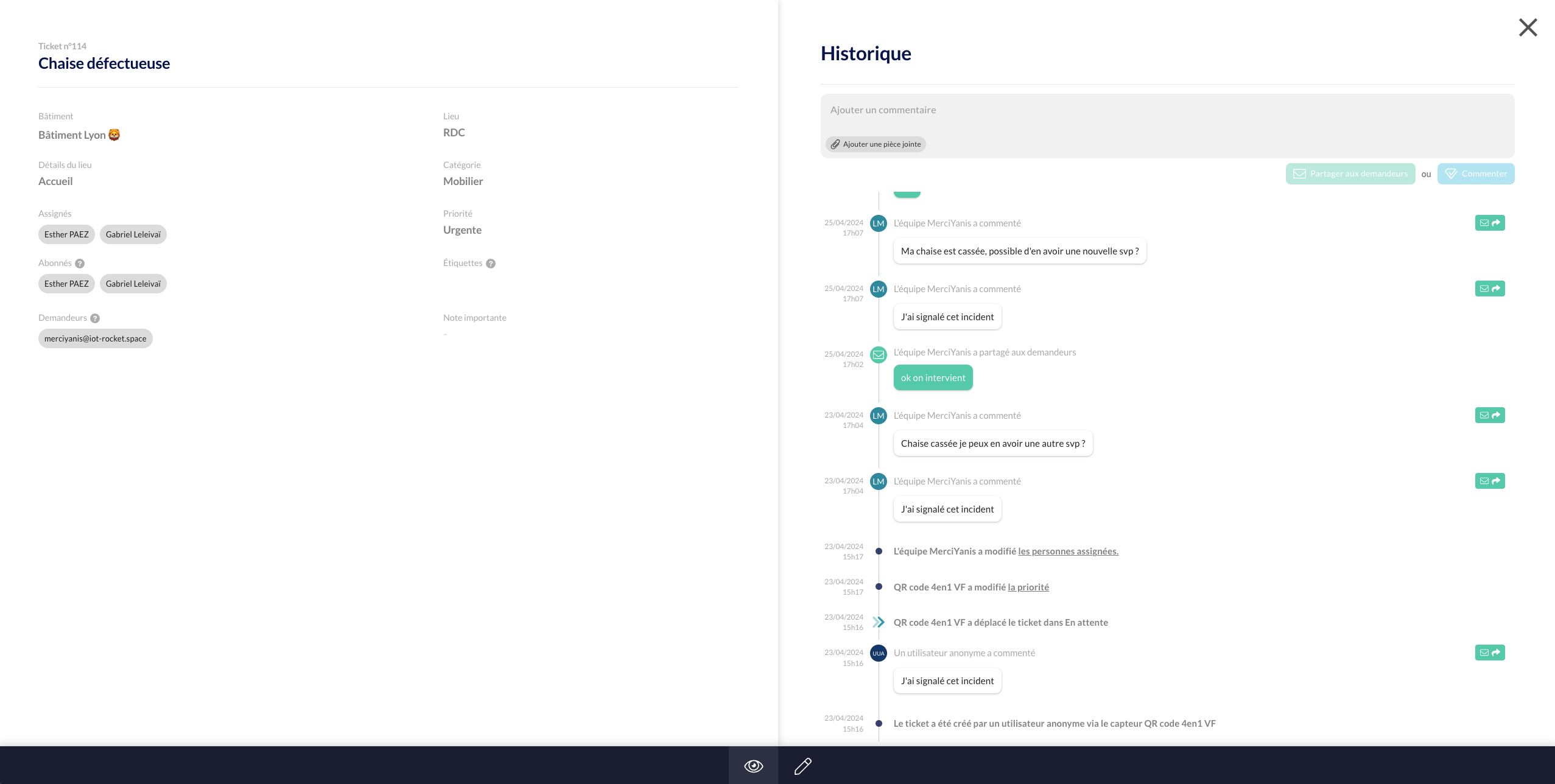1555x784 pixels.
Task: Click the LM avatar of first comment
Action: coord(878,223)
